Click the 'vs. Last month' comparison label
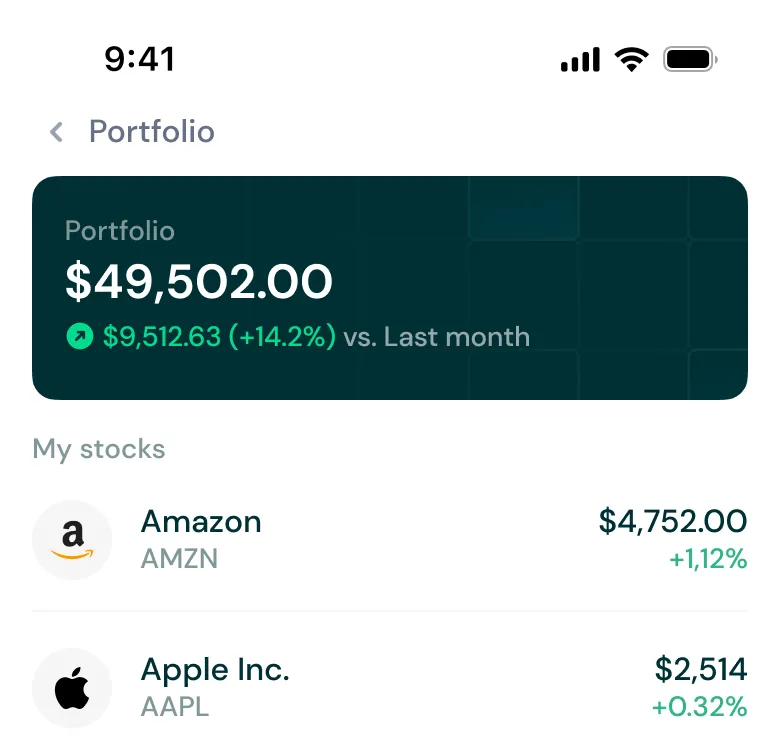This screenshot has height=754, width=780. 436,337
